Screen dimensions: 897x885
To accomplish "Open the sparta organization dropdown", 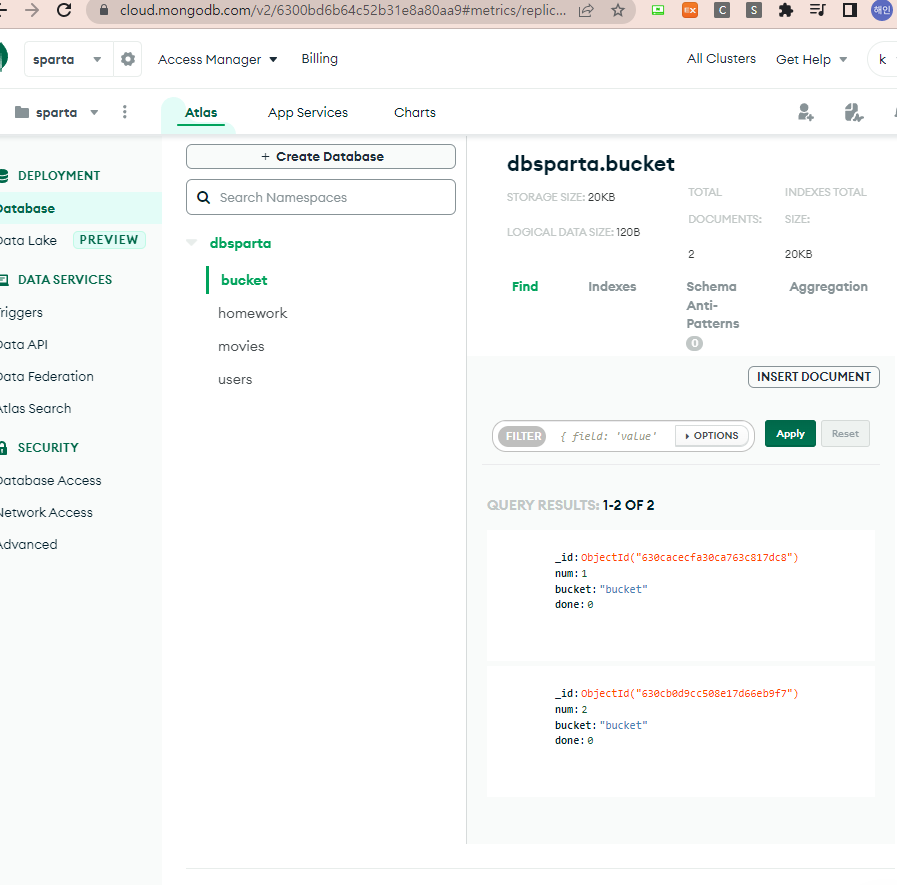I will (x=69, y=59).
